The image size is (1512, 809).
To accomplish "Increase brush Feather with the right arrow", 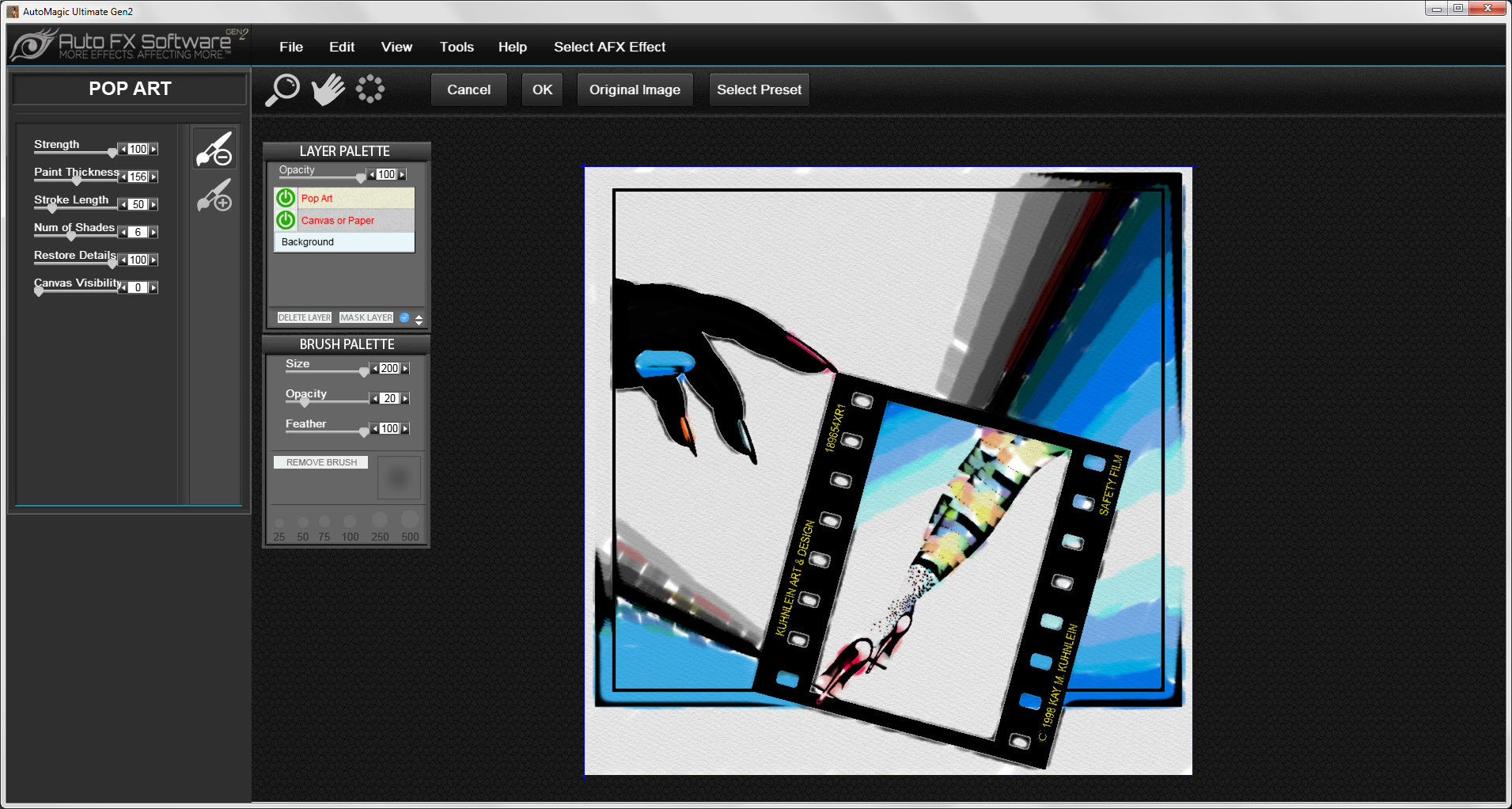I will pos(405,428).
